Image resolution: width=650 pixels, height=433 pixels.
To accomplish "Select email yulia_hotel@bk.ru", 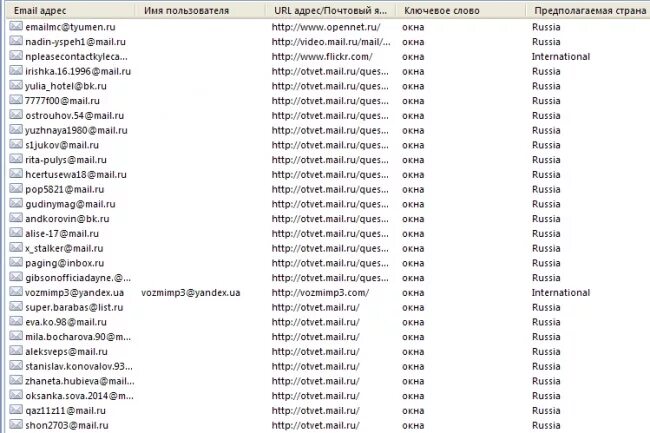I will (x=65, y=86).
